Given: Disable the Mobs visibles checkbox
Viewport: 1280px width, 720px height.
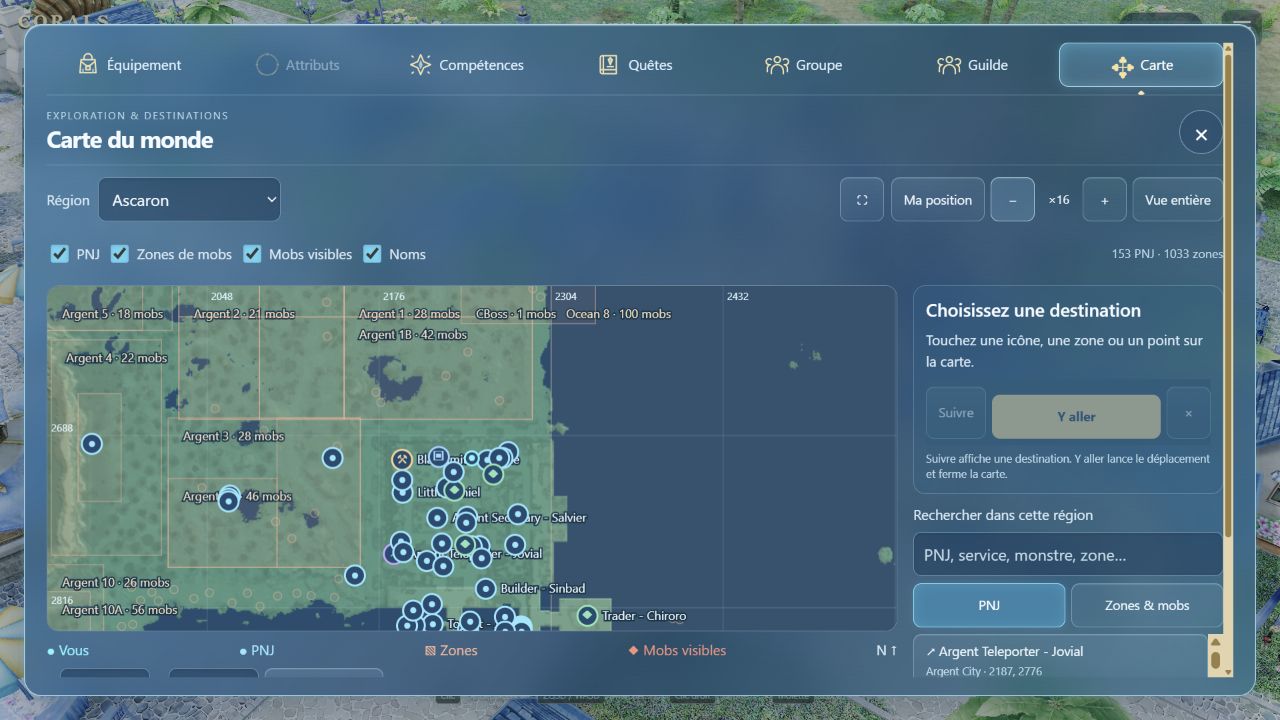Looking at the screenshot, I should [252, 254].
